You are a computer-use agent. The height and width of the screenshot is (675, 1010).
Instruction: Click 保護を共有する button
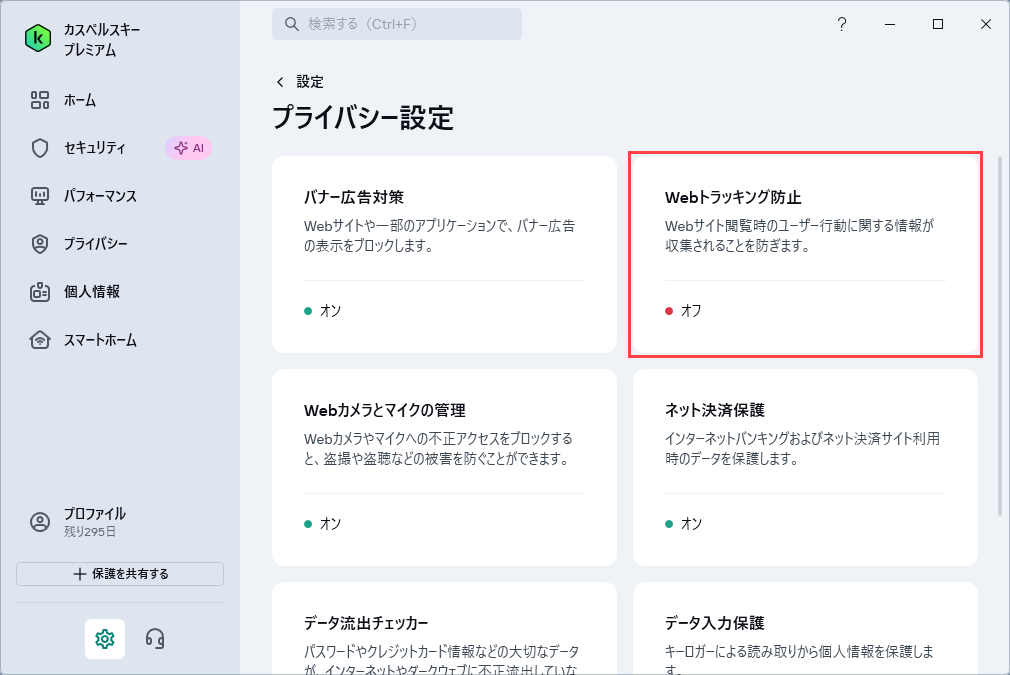120,574
